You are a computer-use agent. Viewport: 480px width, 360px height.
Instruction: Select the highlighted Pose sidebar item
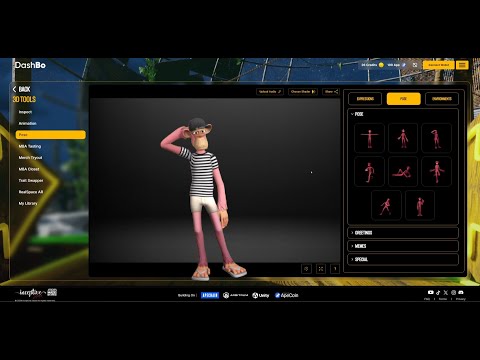coord(50,135)
